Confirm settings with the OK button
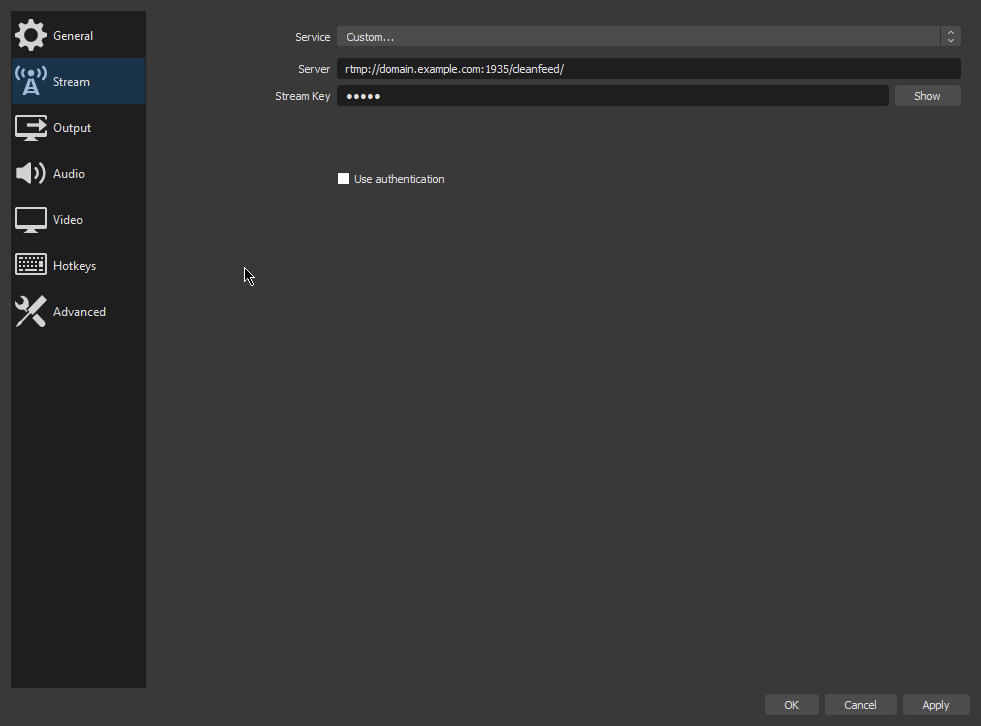This screenshot has width=981, height=726. click(791, 704)
